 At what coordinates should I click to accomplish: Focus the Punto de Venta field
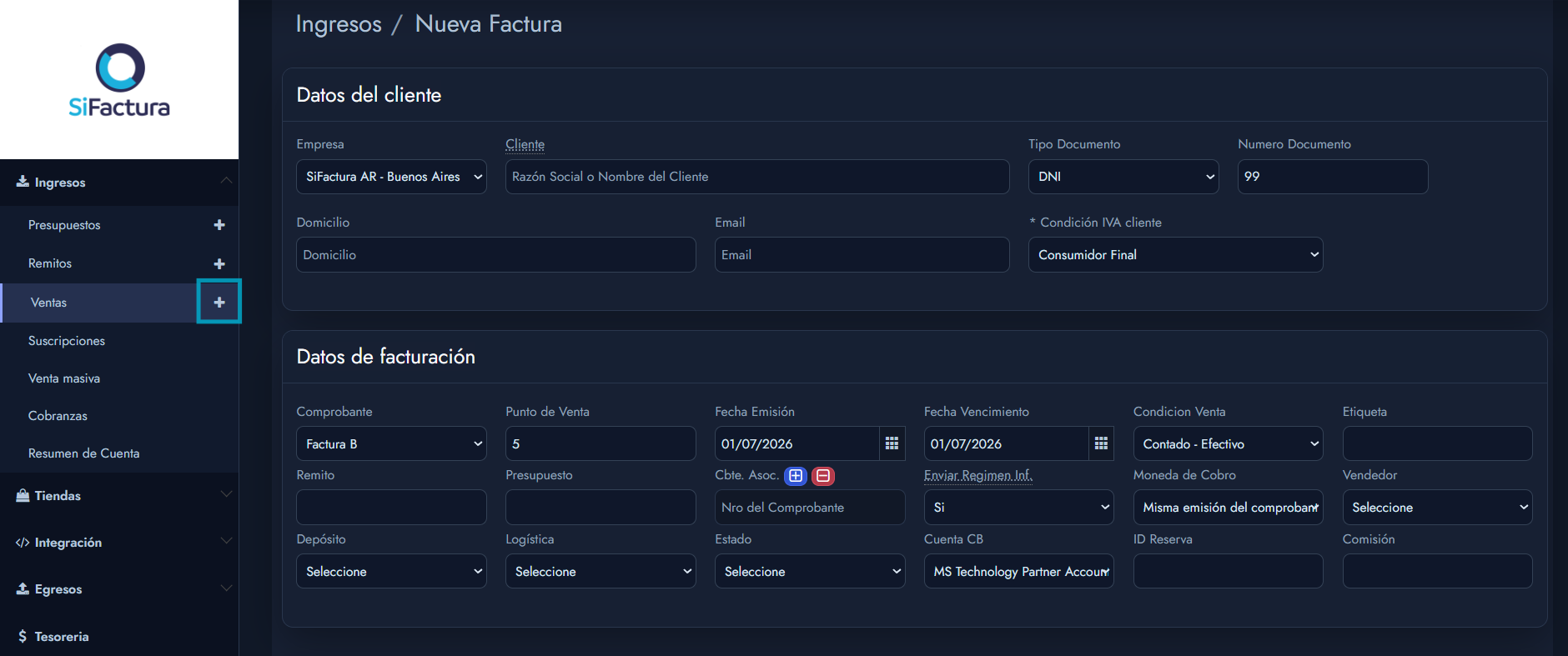point(601,443)
